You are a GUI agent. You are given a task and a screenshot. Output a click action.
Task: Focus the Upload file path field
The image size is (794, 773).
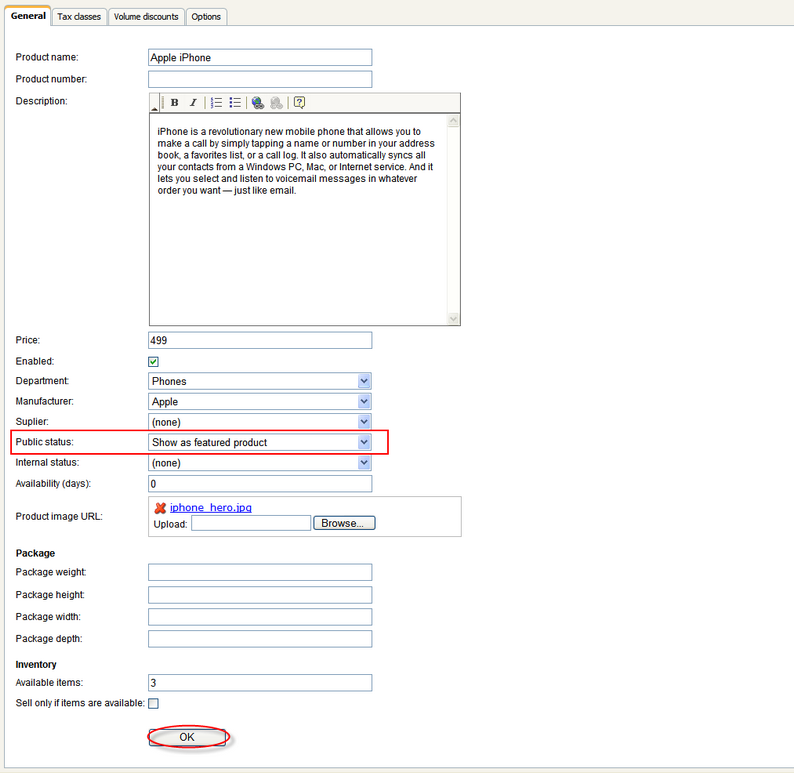[251, 523]
